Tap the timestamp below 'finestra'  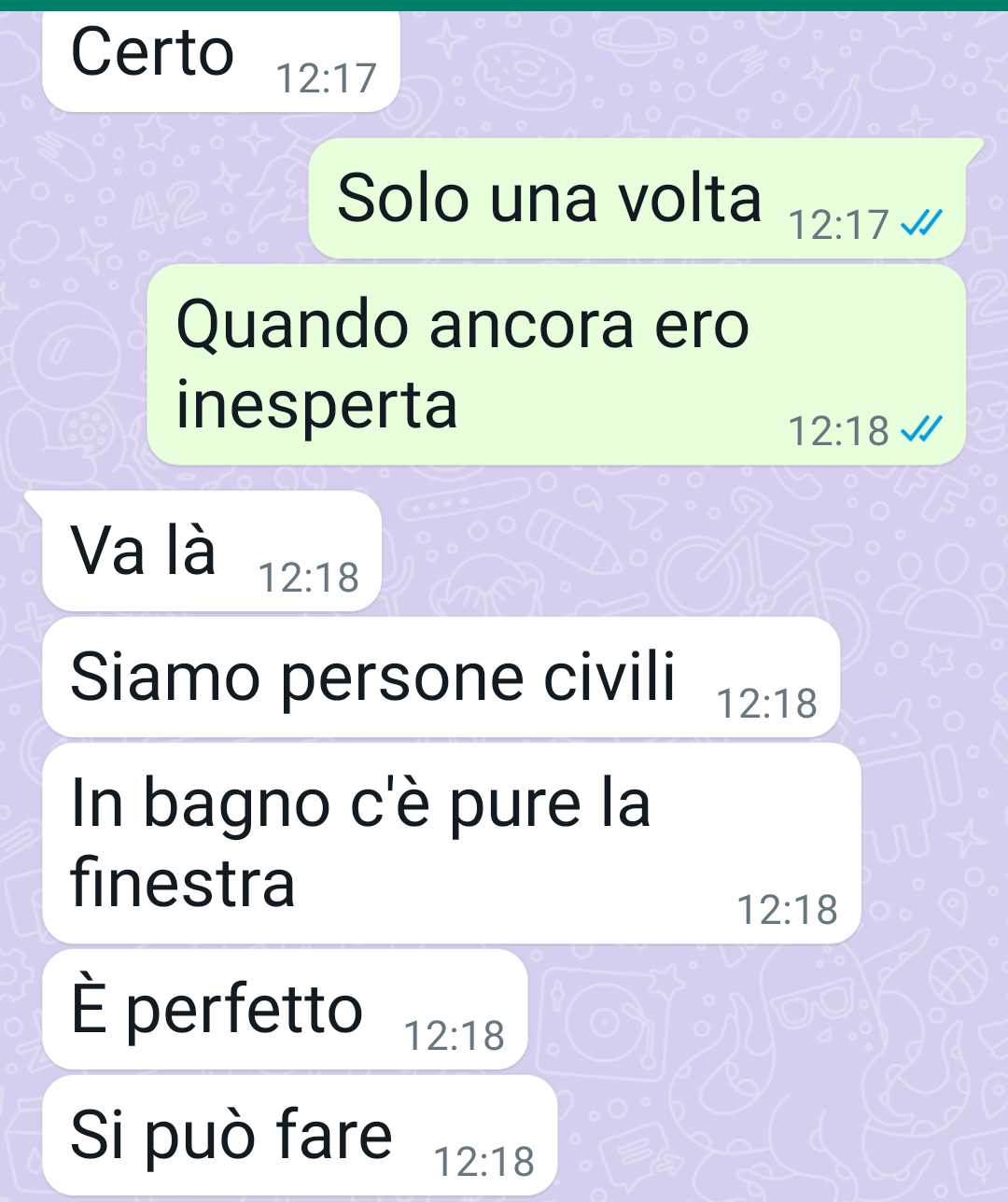(788, 910)
